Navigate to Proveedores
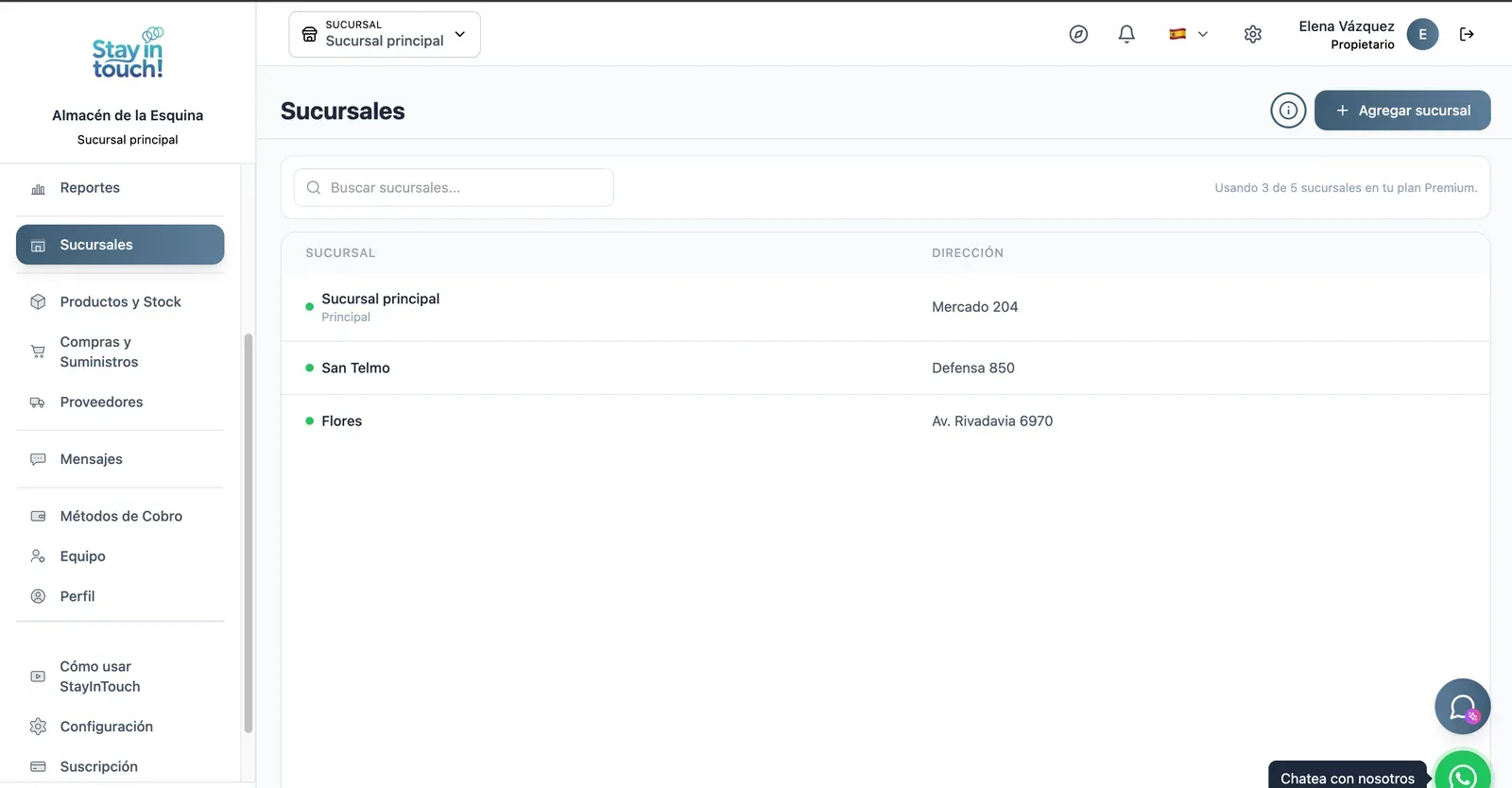The width and height of the screenshot is (1512, 788). coord(120,402)
